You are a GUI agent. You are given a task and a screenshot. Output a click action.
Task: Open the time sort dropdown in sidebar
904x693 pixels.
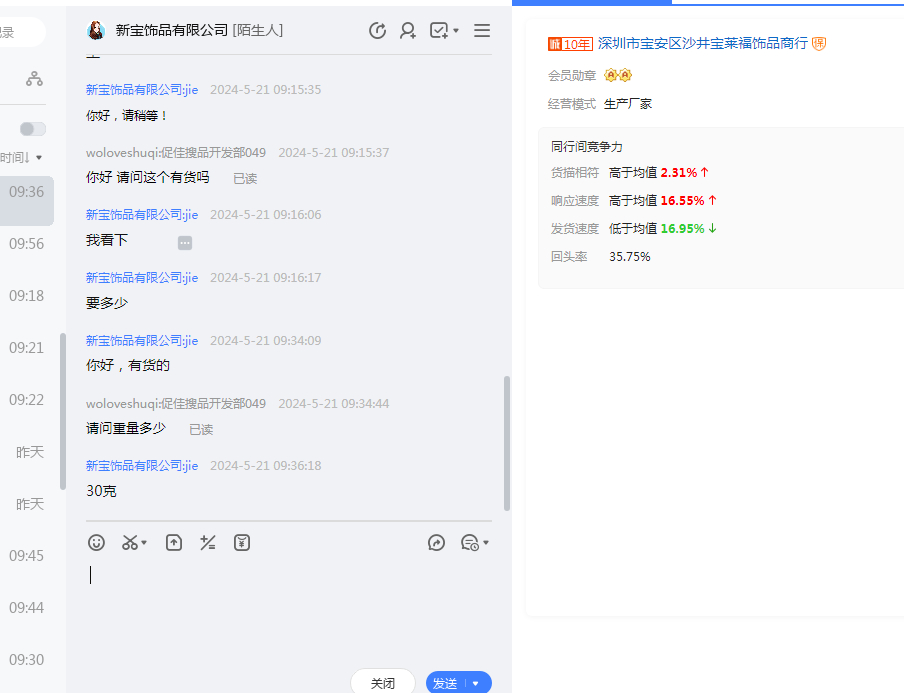22,158
